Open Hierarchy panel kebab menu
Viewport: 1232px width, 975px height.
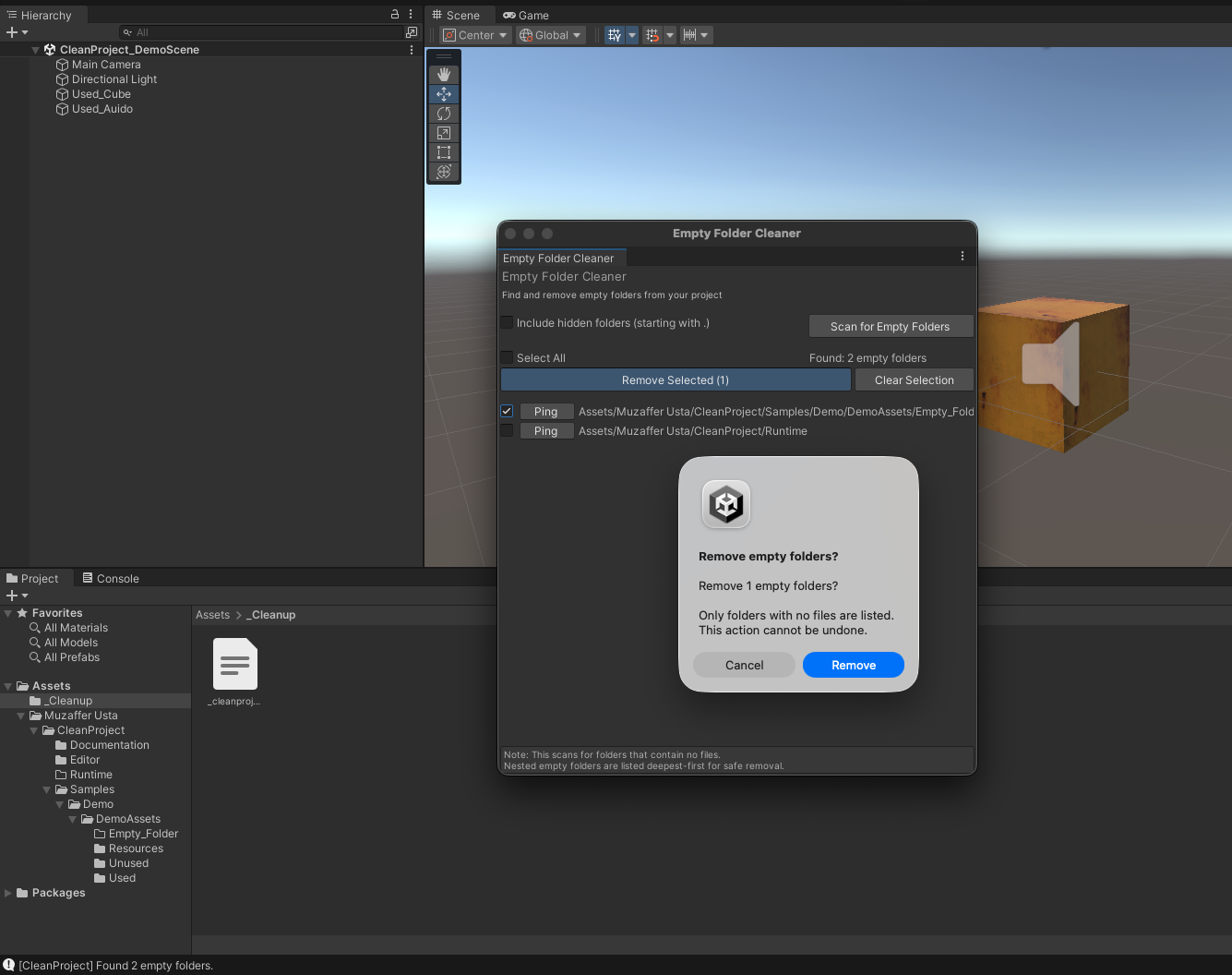tap(411, 15)
